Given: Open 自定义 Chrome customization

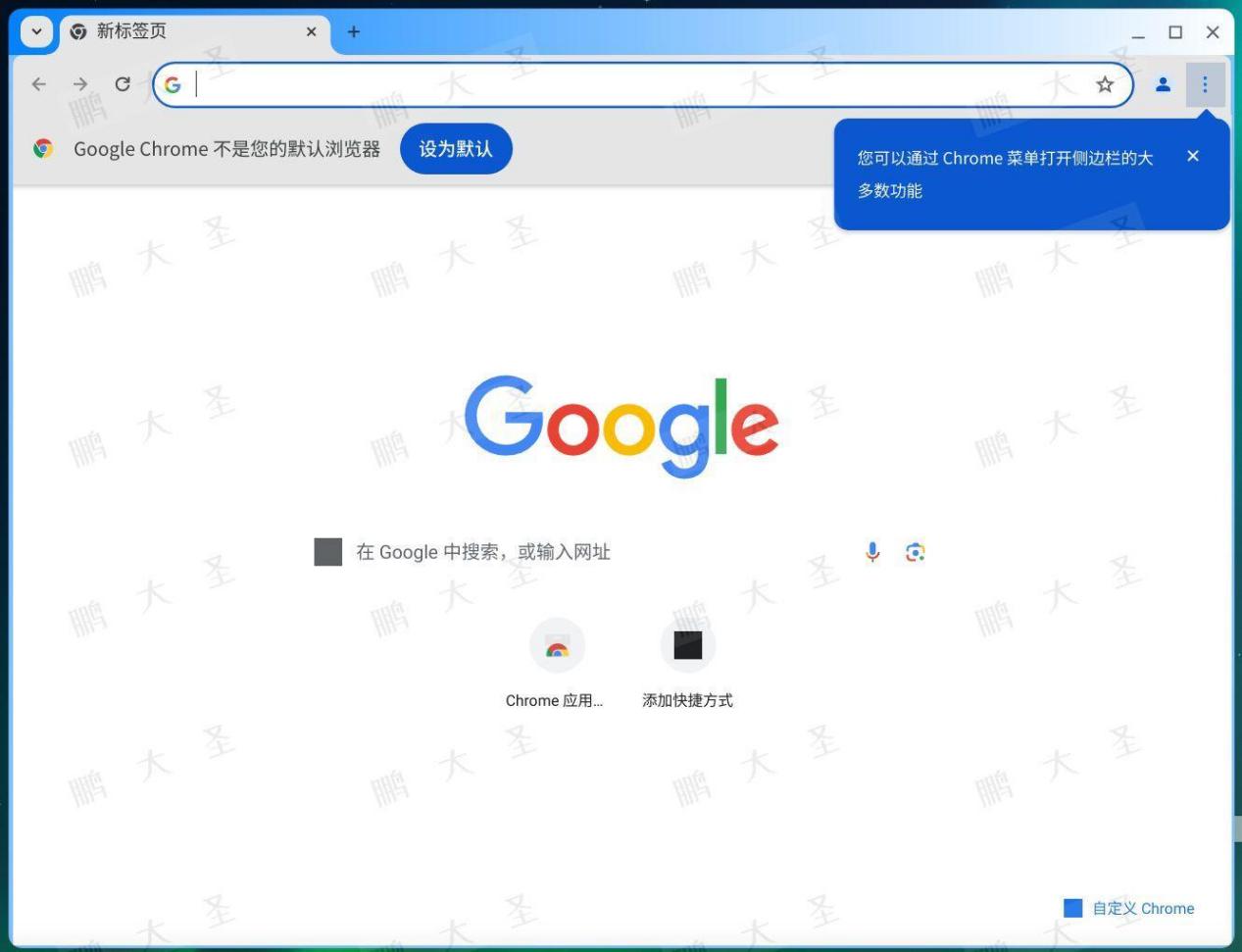Looking at the screenshot, I should [1131, 908].
